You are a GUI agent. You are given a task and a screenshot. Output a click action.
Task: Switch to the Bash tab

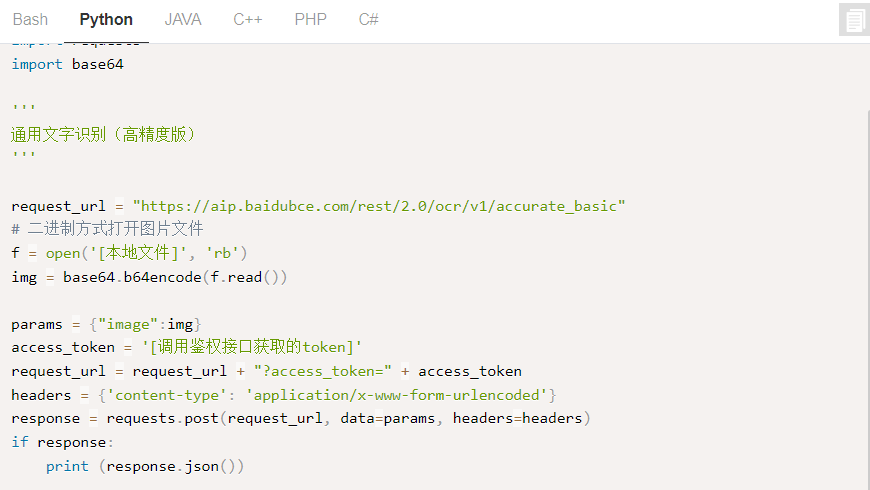point(31,19)
